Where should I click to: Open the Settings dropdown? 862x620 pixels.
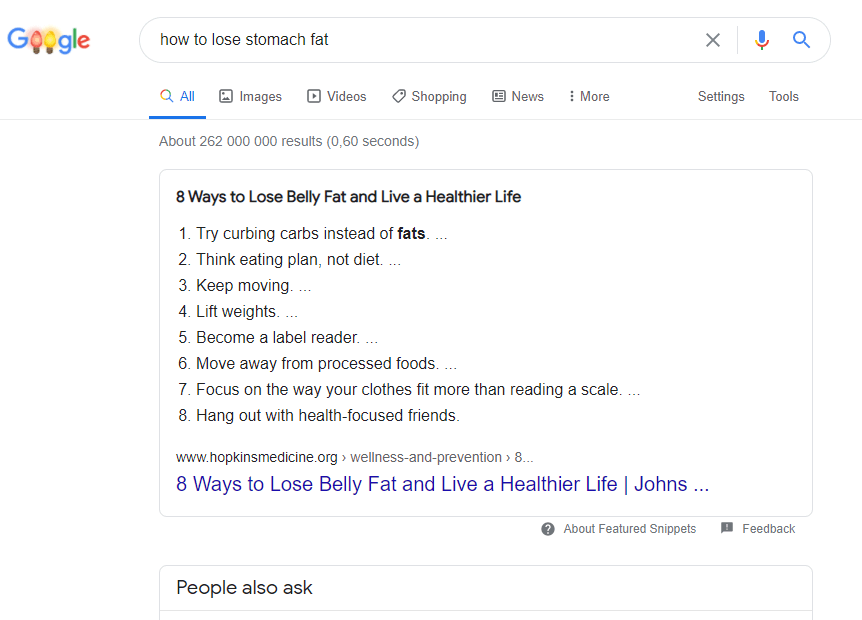721,96
